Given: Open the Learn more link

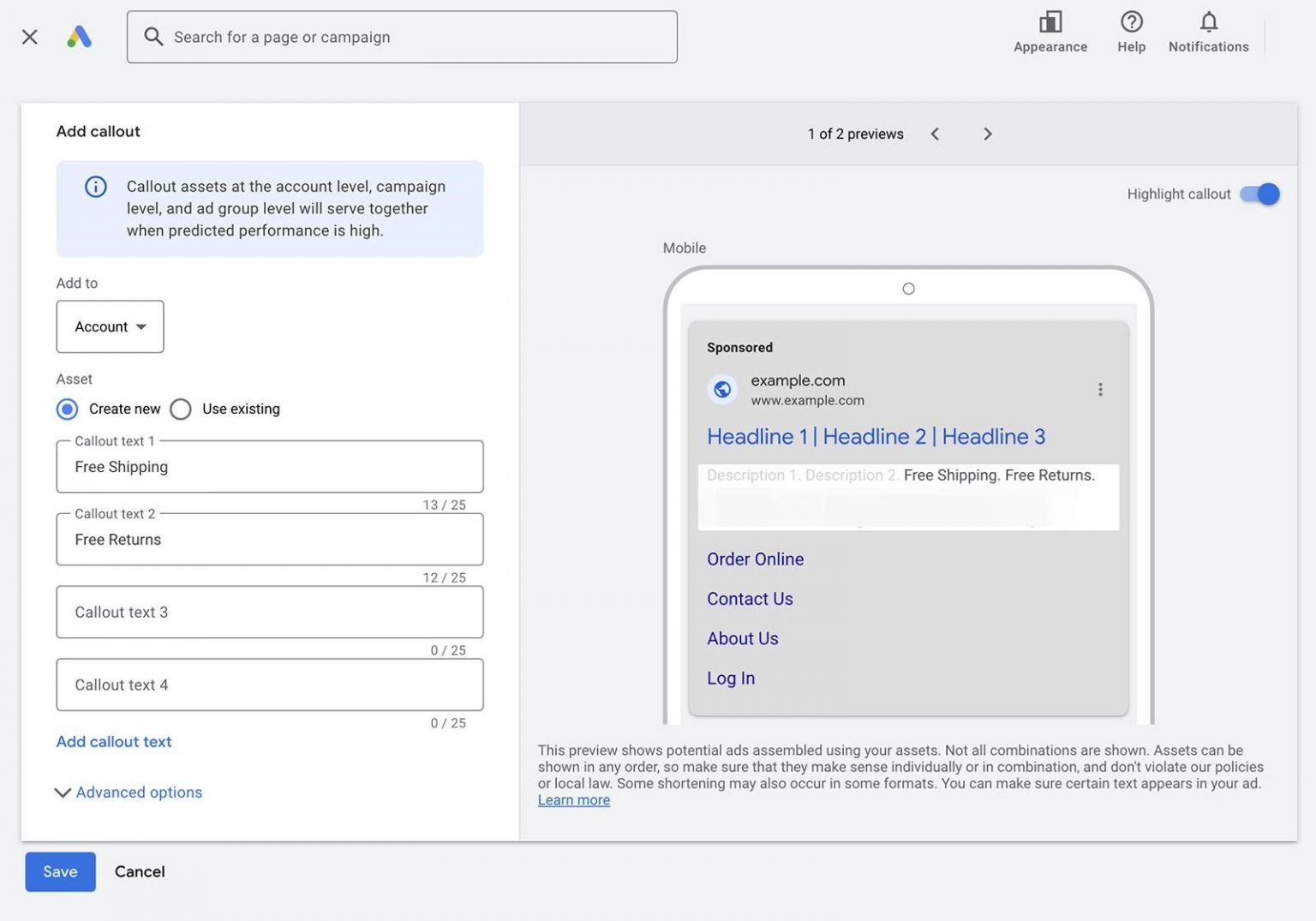Looking at the screenshot, I should (x=573, y=799).
